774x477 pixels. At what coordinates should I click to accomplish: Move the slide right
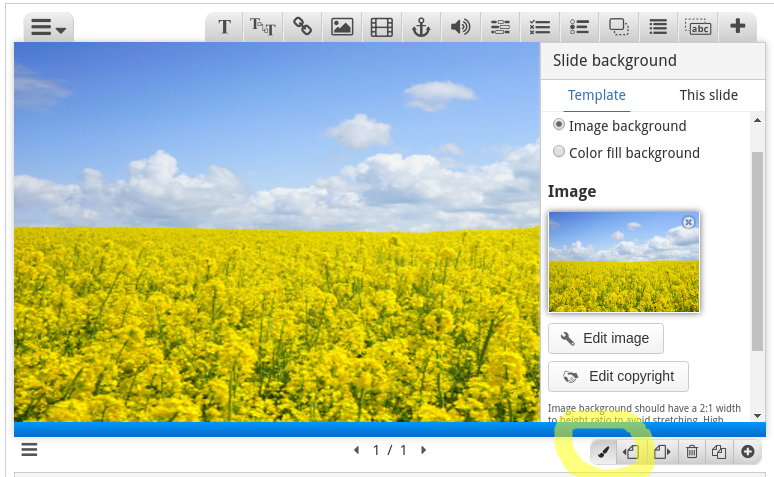click(662, 452)
